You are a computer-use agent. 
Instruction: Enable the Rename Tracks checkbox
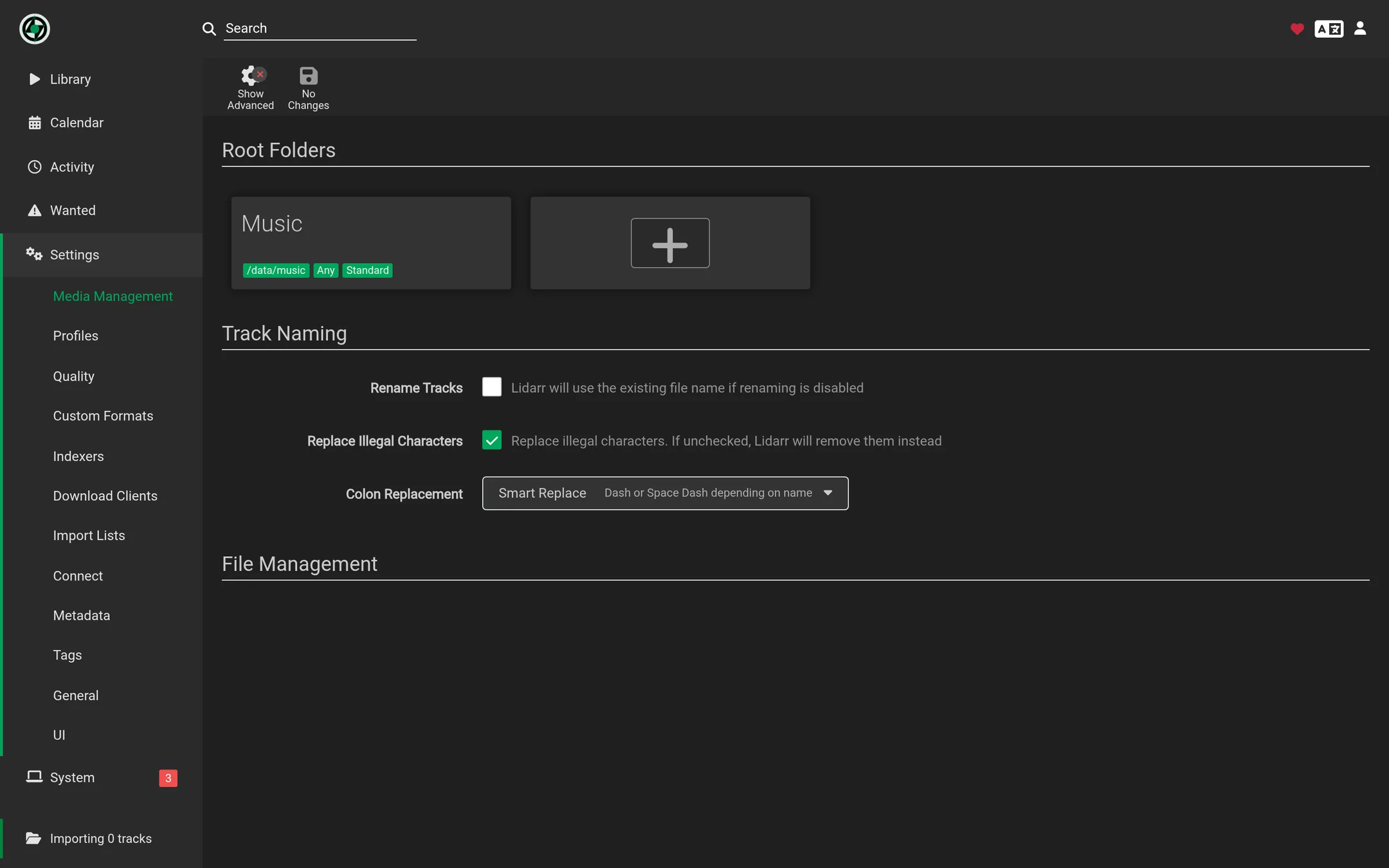492,387
